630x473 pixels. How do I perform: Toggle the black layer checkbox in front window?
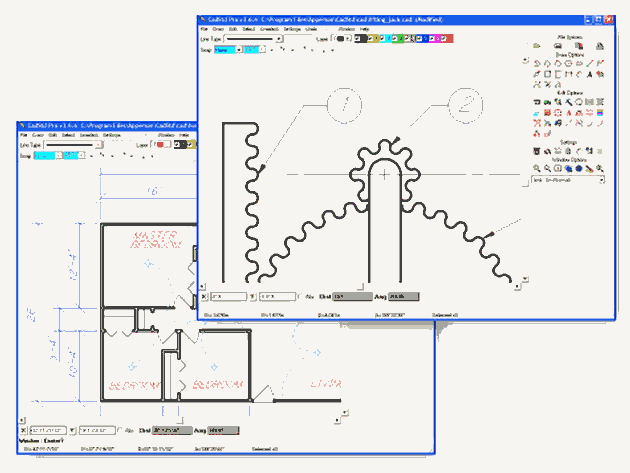[x=358, y=39]
